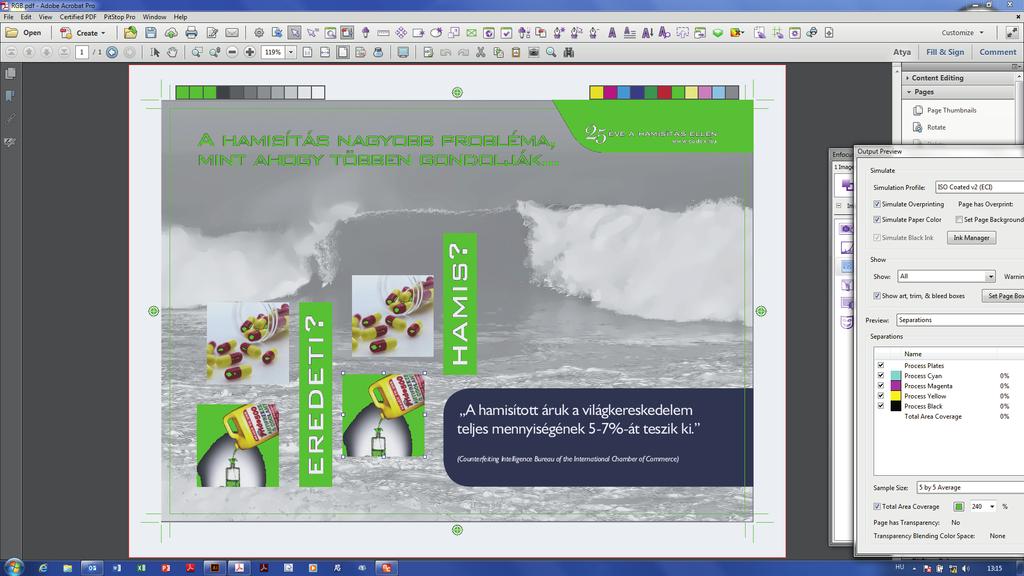The width and height of the screenshot is (1024, 576).
Task: Print the file using the printer icon
Action: 191,33
